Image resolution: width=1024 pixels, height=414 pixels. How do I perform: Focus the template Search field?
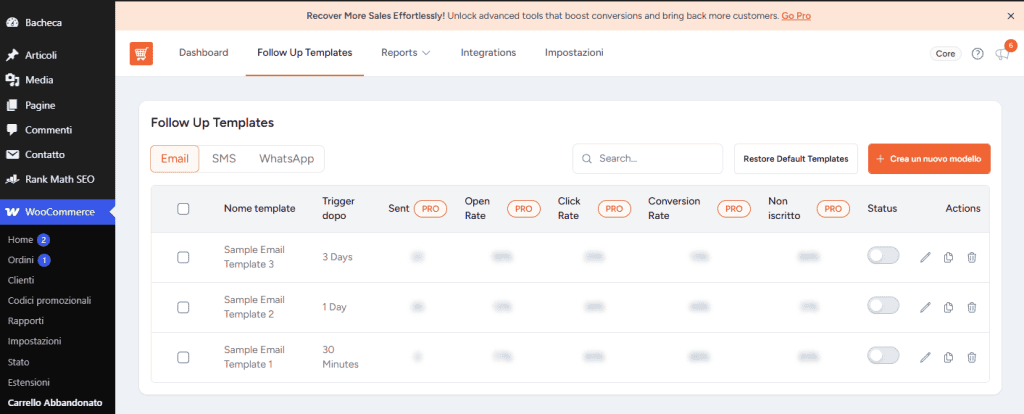(x=648, y=159)
